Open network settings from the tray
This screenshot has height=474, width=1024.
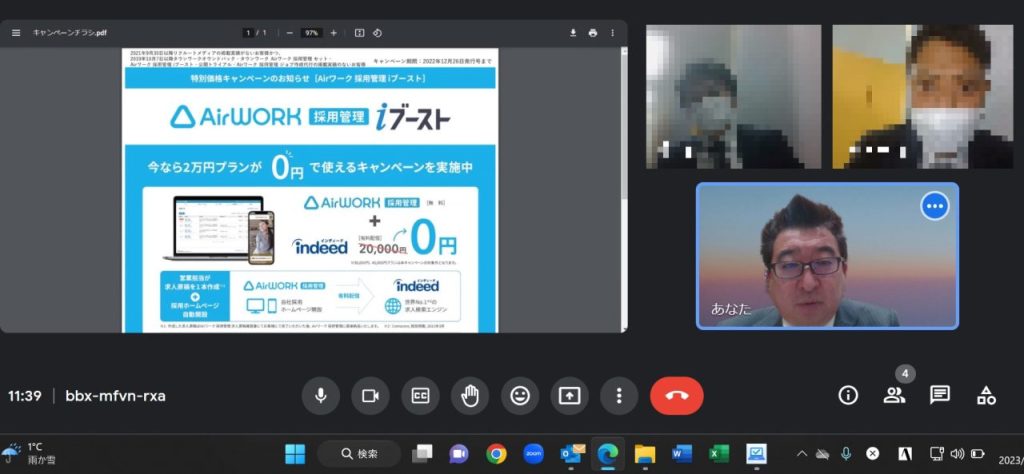[936, 454]
